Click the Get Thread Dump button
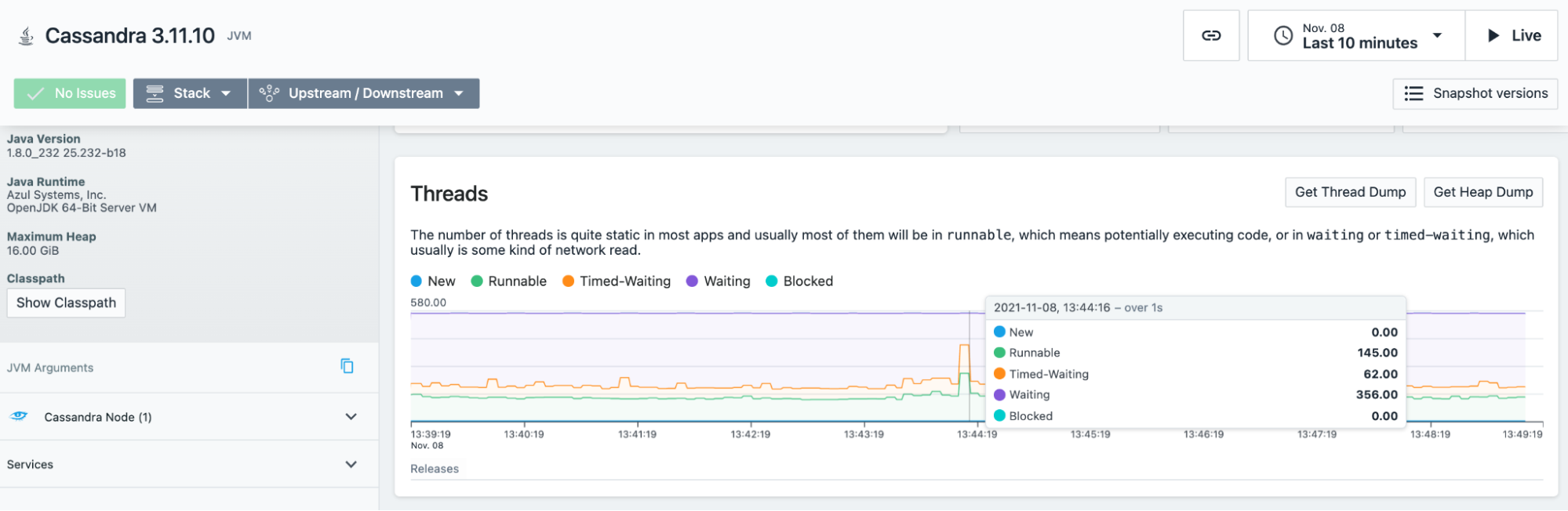The height and width of the screenshot is (511, 1568). 1350,192
